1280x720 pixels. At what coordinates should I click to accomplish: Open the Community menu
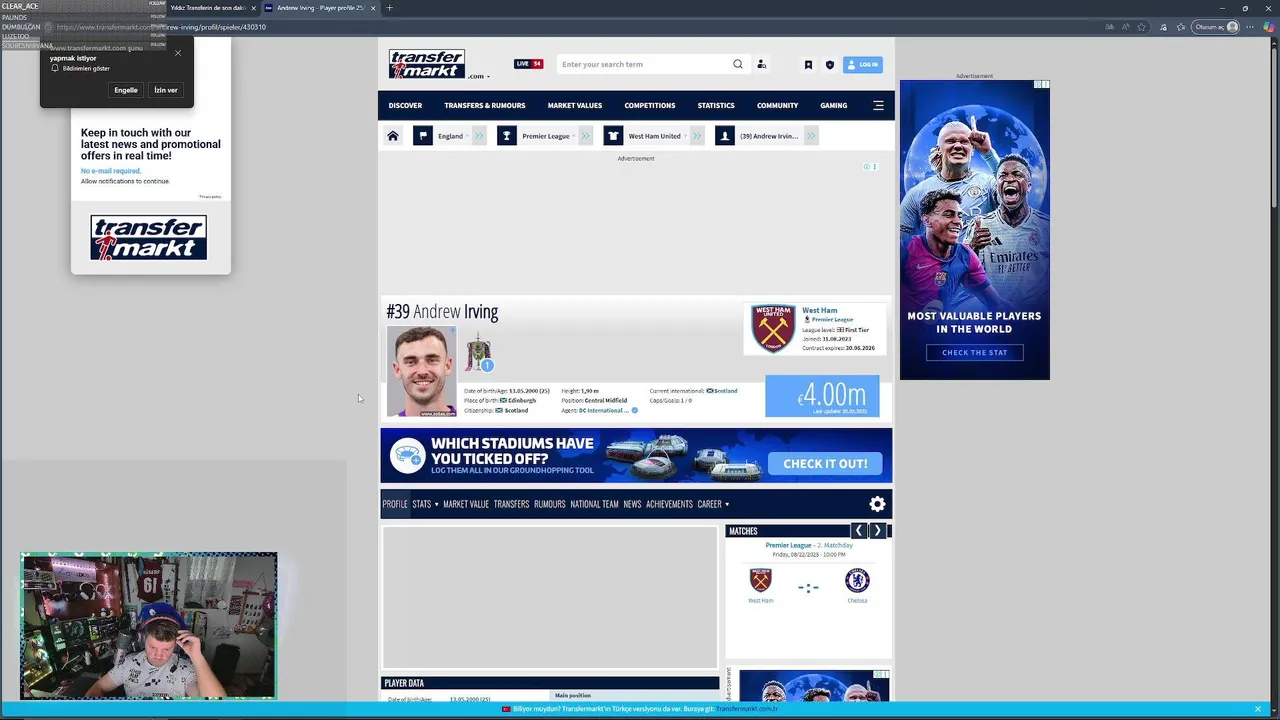point(777,105)
